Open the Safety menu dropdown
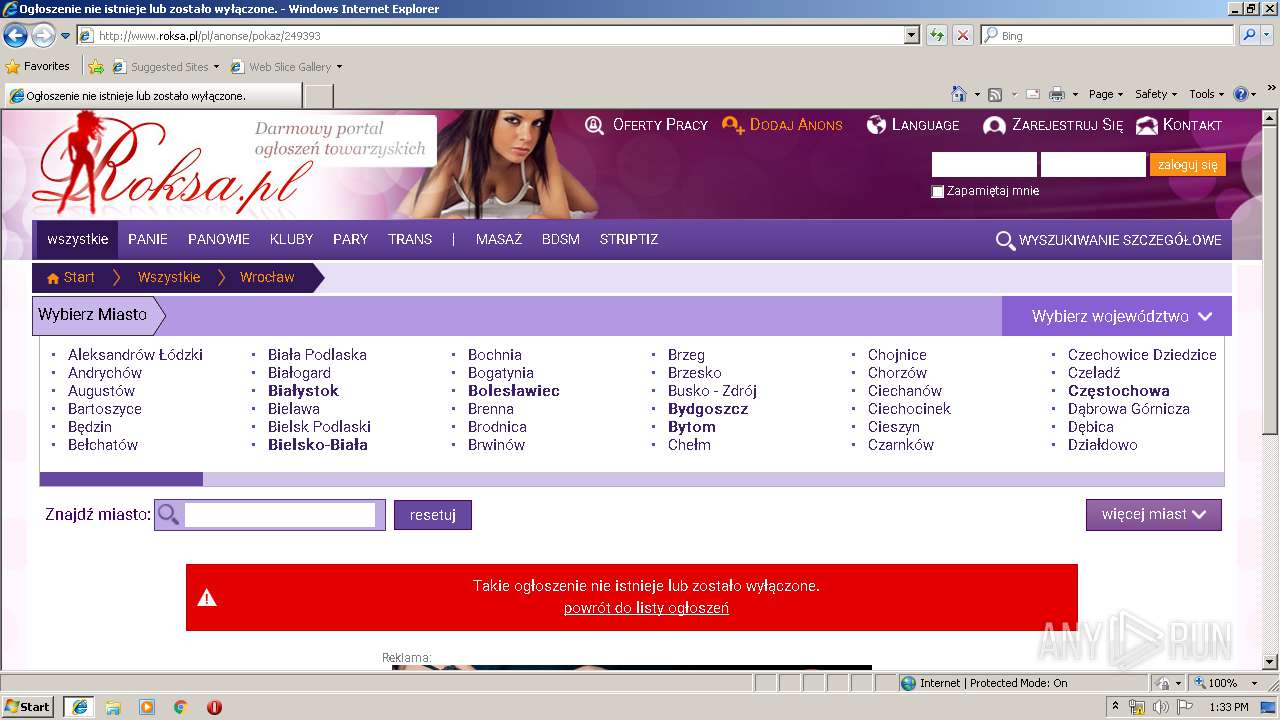This screenshot has height=720, width=1280. tap(1156, 94)
